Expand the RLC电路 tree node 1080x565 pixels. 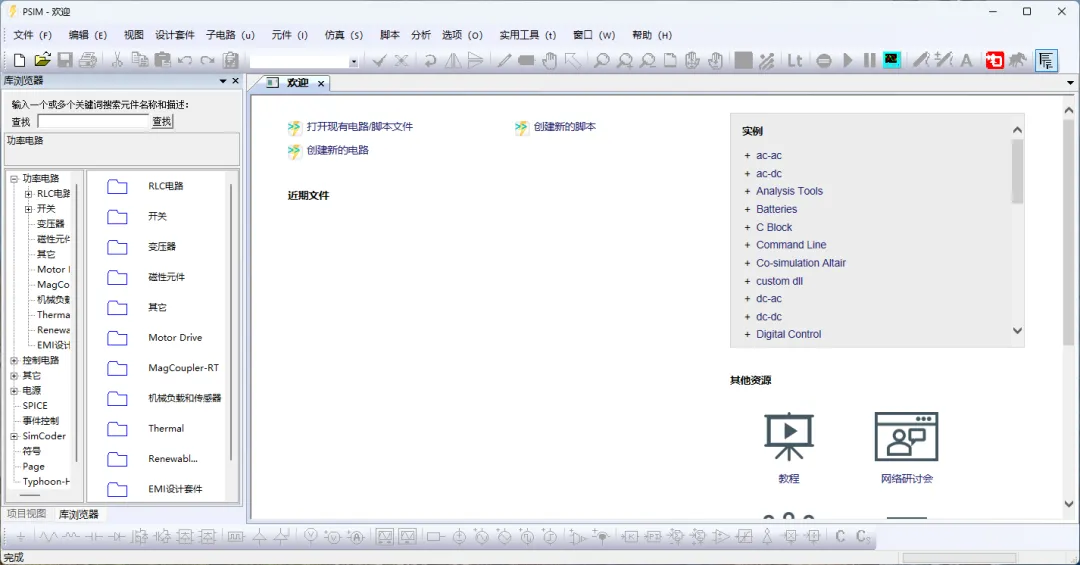tap(28, 194)
